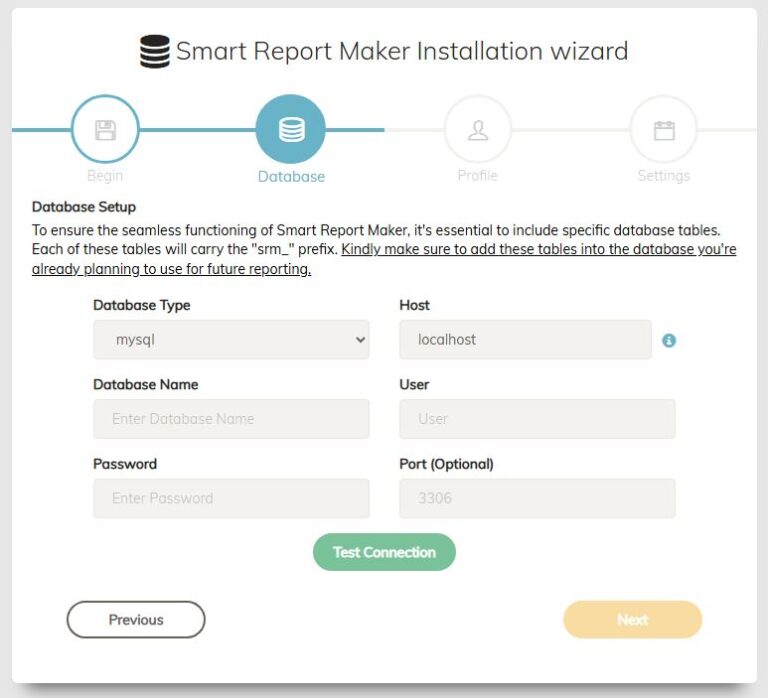This screenshot has height=698, width=768.
Task: Click the 'Database Name' label
Action: [145, 385]
